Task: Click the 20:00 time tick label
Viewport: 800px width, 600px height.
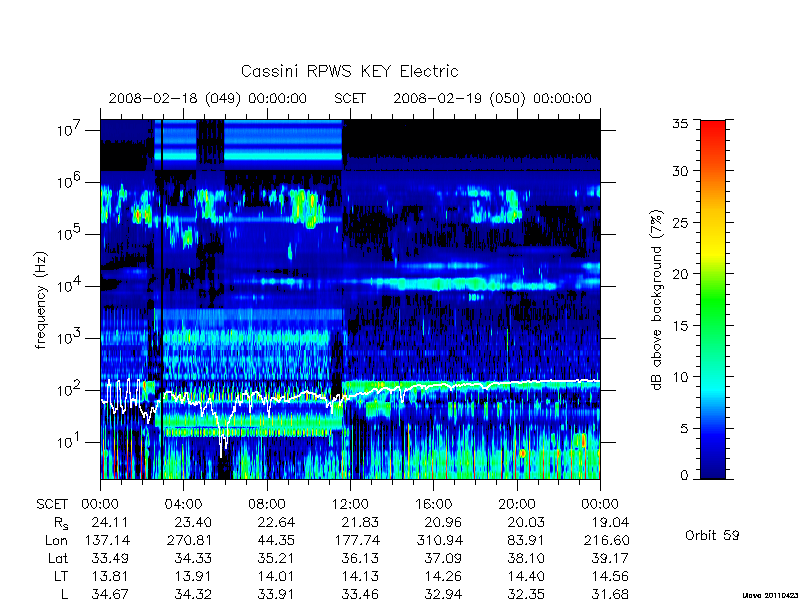Action: 517,504
